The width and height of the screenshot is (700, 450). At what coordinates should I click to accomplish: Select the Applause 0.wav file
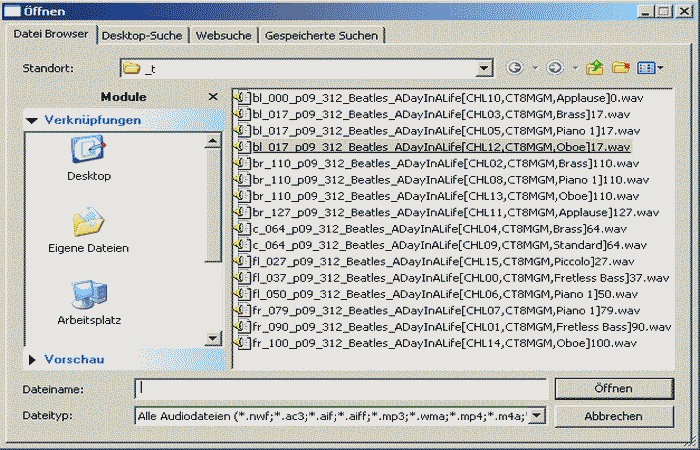tap(437, 98)
